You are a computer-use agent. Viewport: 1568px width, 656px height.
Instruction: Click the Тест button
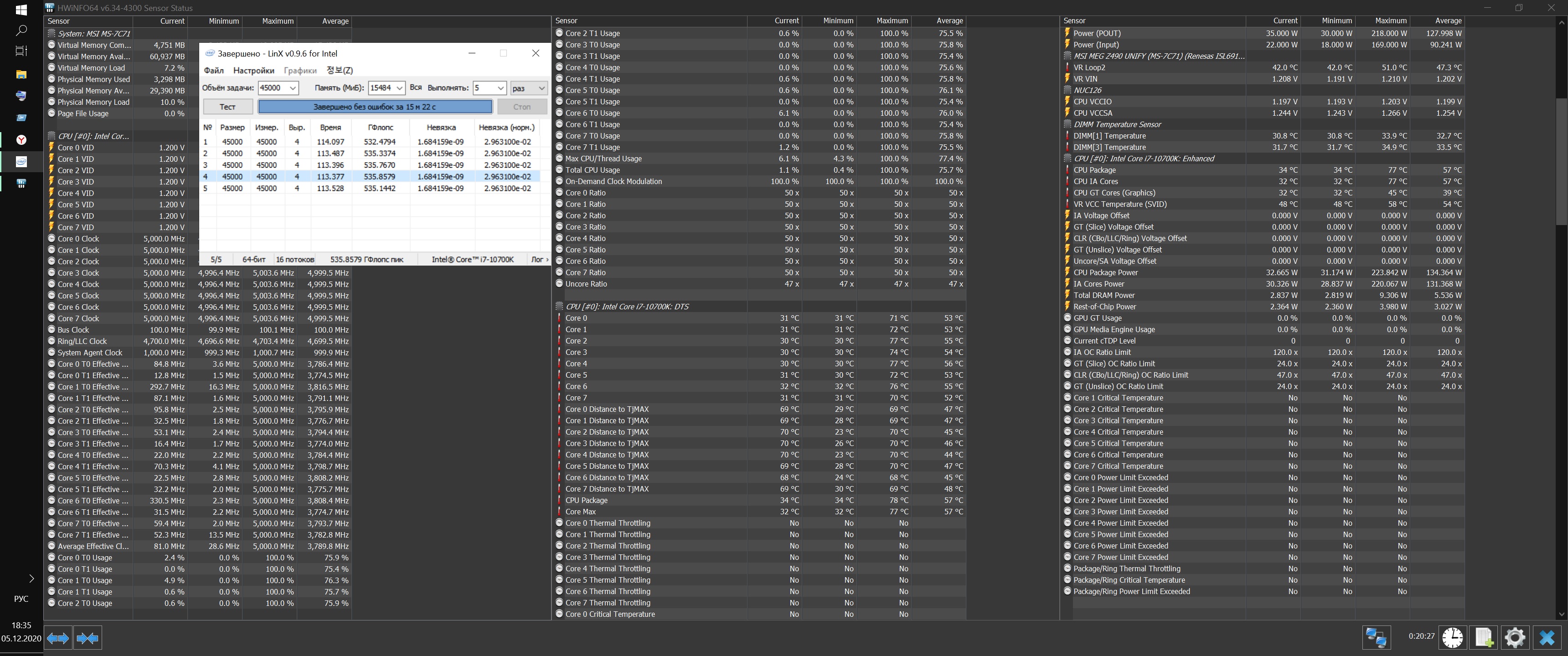[227, 107]
